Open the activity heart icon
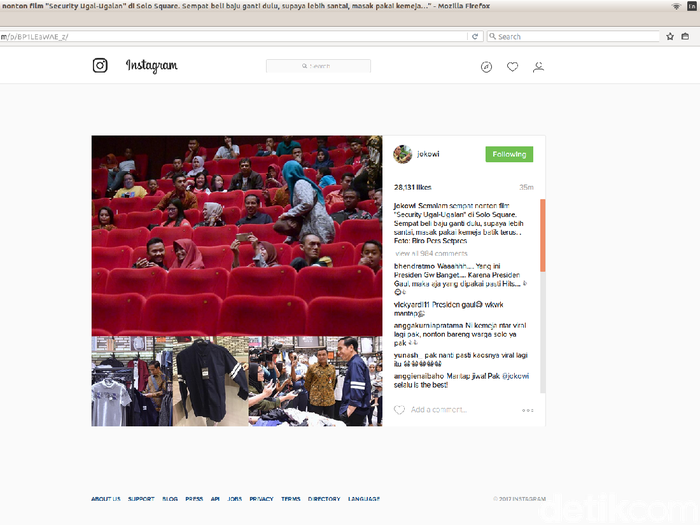The image size is (700, 525). point(512,67)
